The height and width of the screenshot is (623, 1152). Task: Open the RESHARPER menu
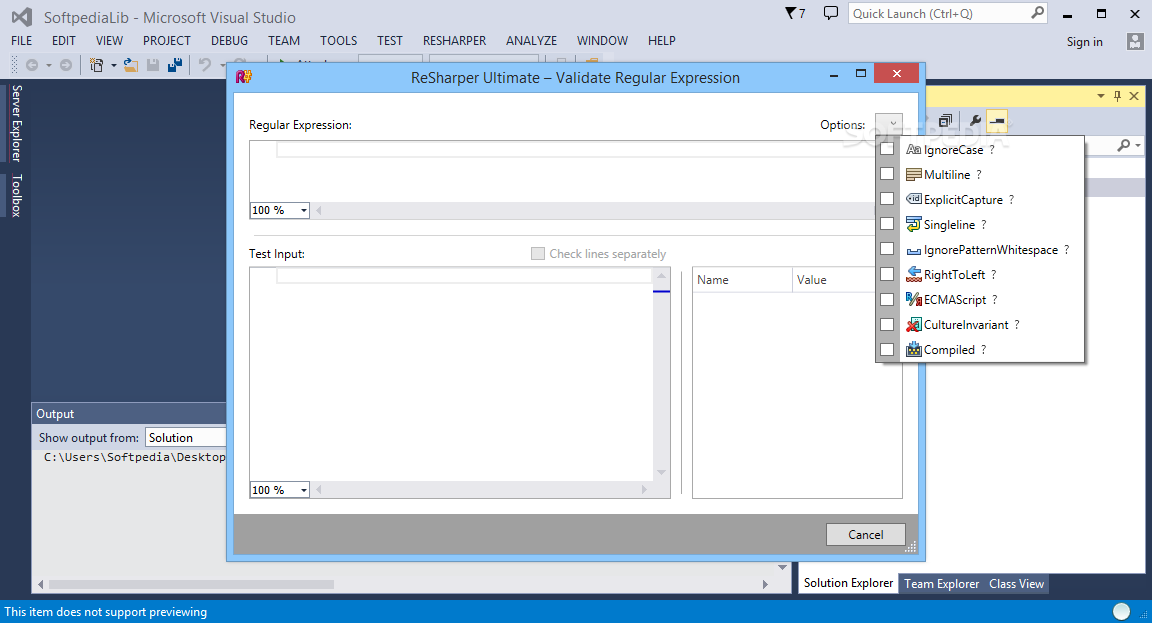click(x=455, y=40)
